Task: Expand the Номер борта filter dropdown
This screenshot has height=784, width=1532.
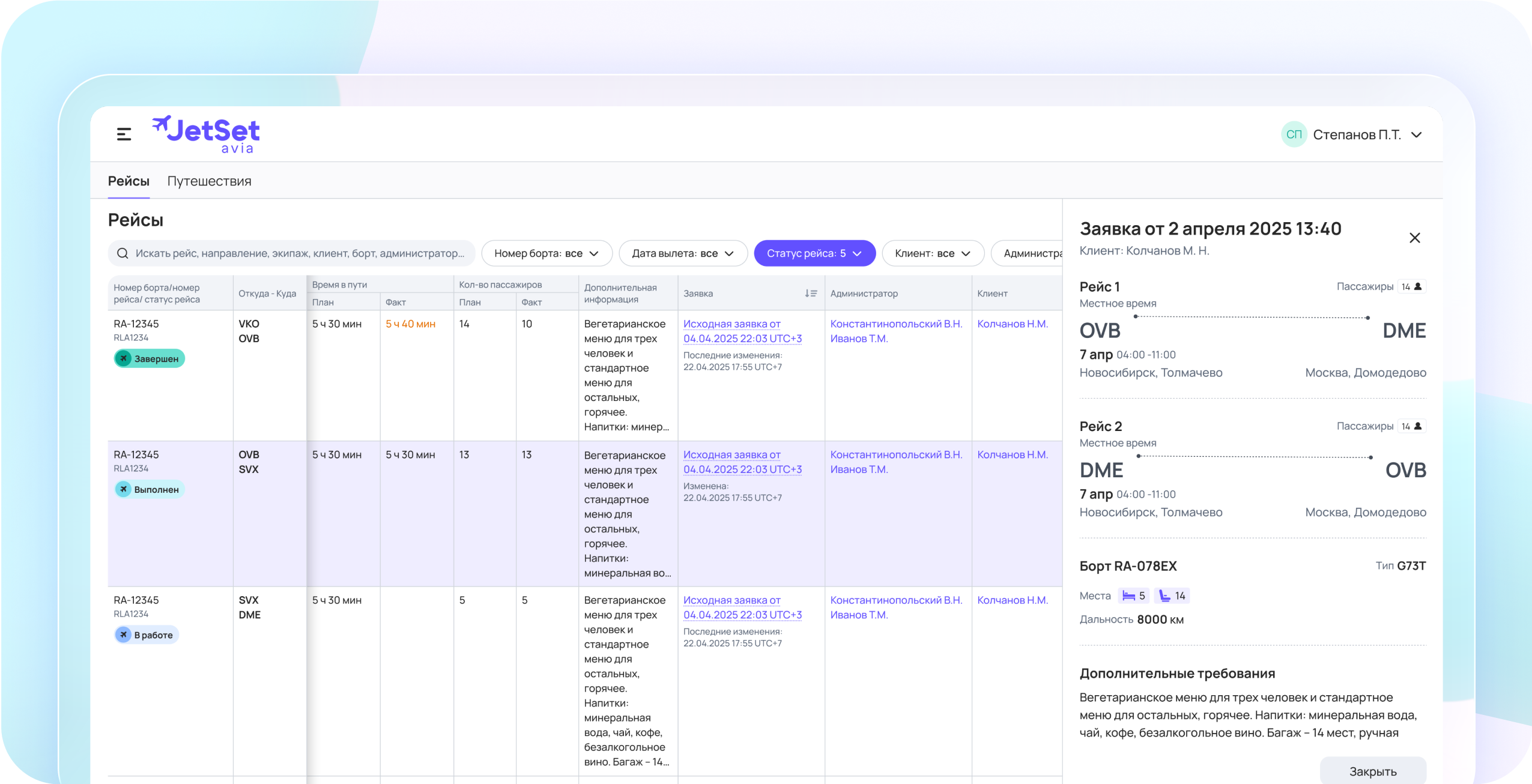Action: 546,253
